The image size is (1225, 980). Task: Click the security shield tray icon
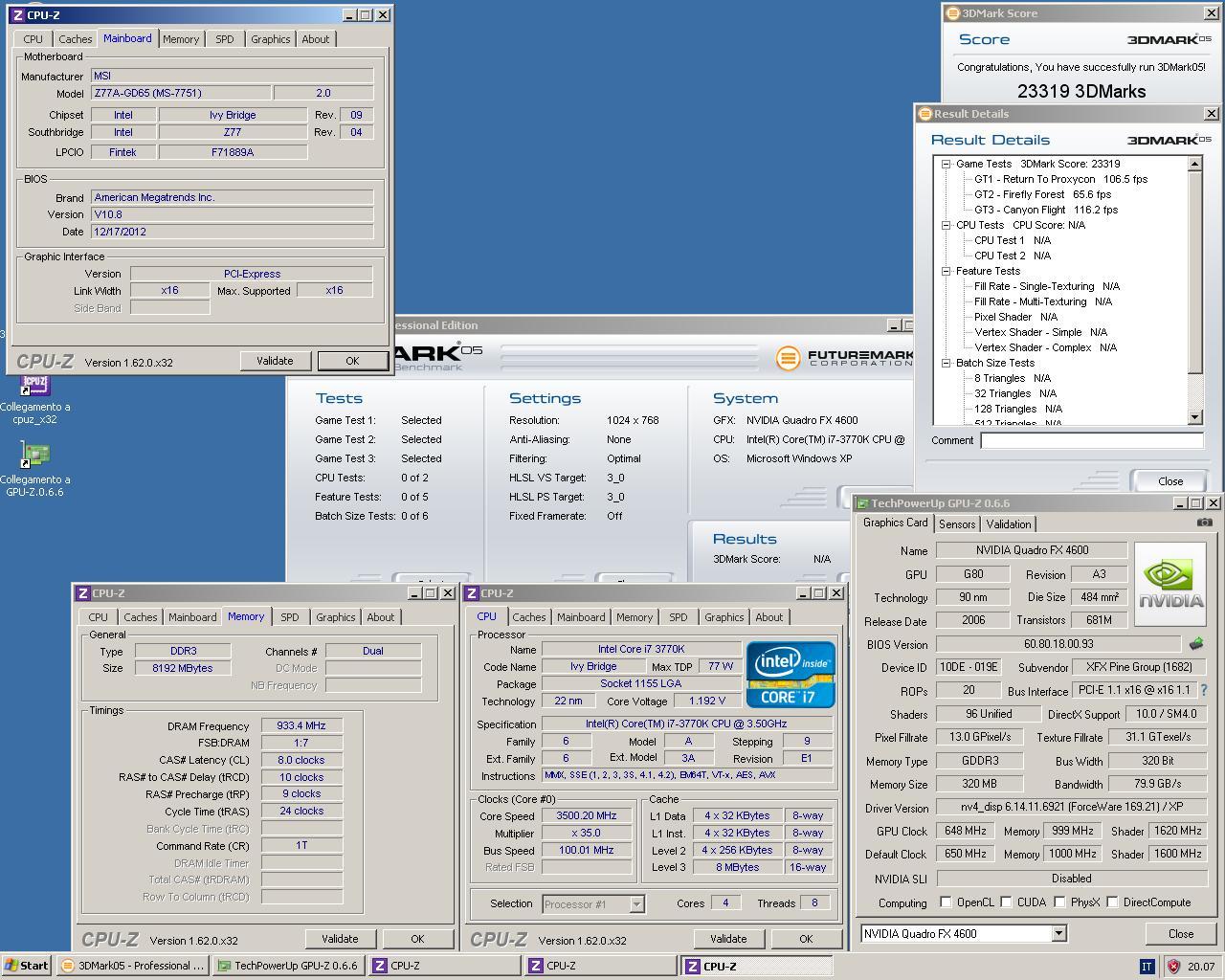coord(1173,966)
